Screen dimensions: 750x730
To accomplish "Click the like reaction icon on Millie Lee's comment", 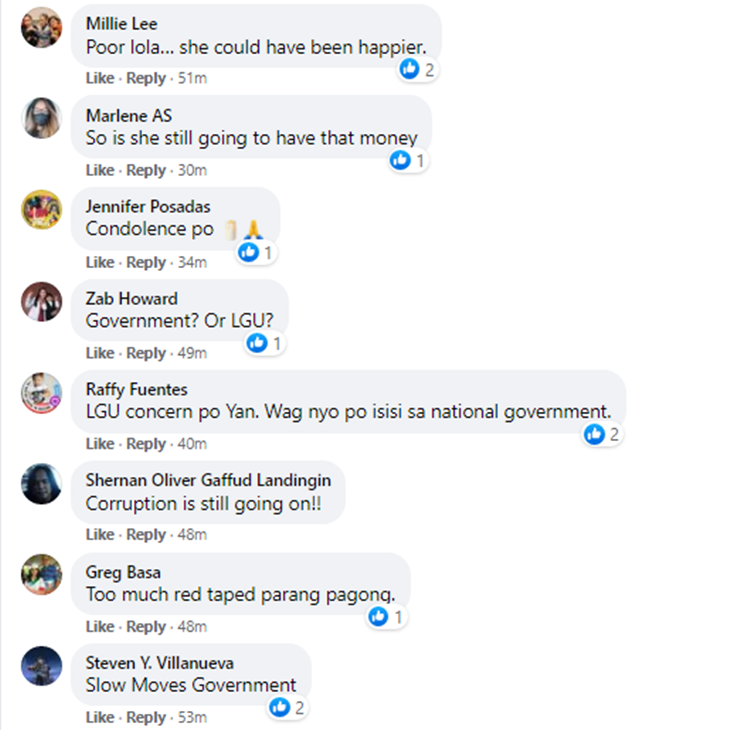I will click(409, 69).
